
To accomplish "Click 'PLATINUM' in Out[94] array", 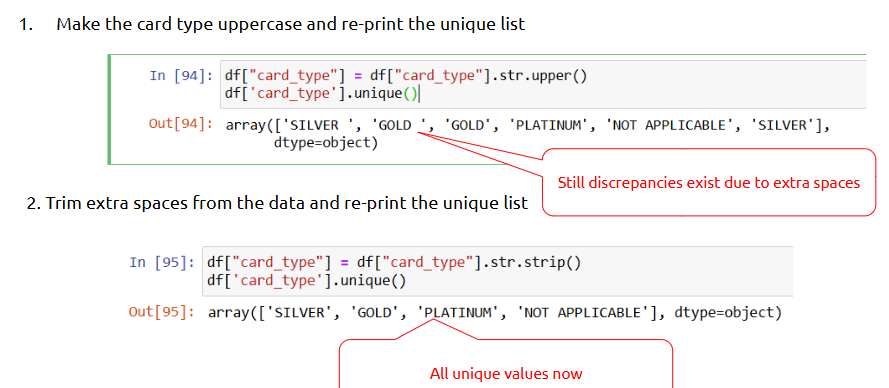I will pyautogui.click(x=549, y=125).
